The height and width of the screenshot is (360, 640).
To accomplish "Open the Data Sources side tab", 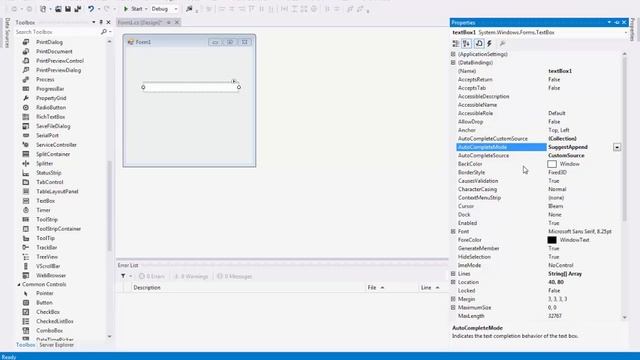I will (x=7, y=33).
